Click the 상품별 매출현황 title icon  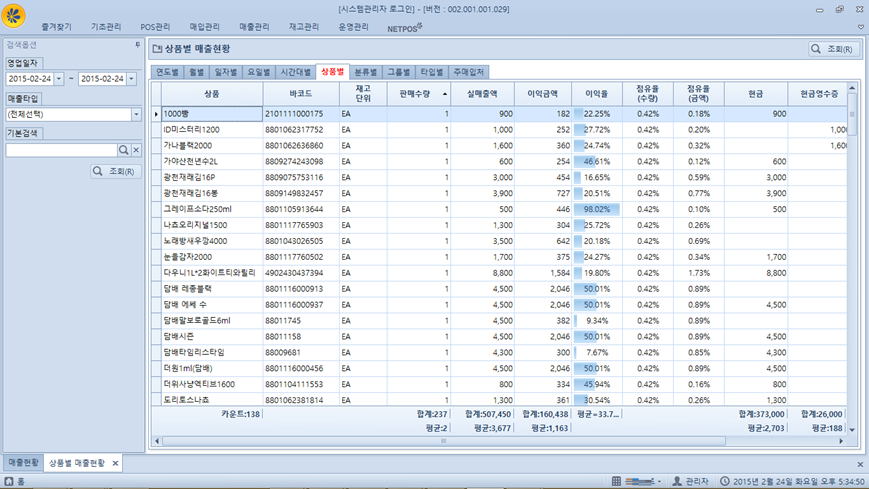tap(157, 49)
